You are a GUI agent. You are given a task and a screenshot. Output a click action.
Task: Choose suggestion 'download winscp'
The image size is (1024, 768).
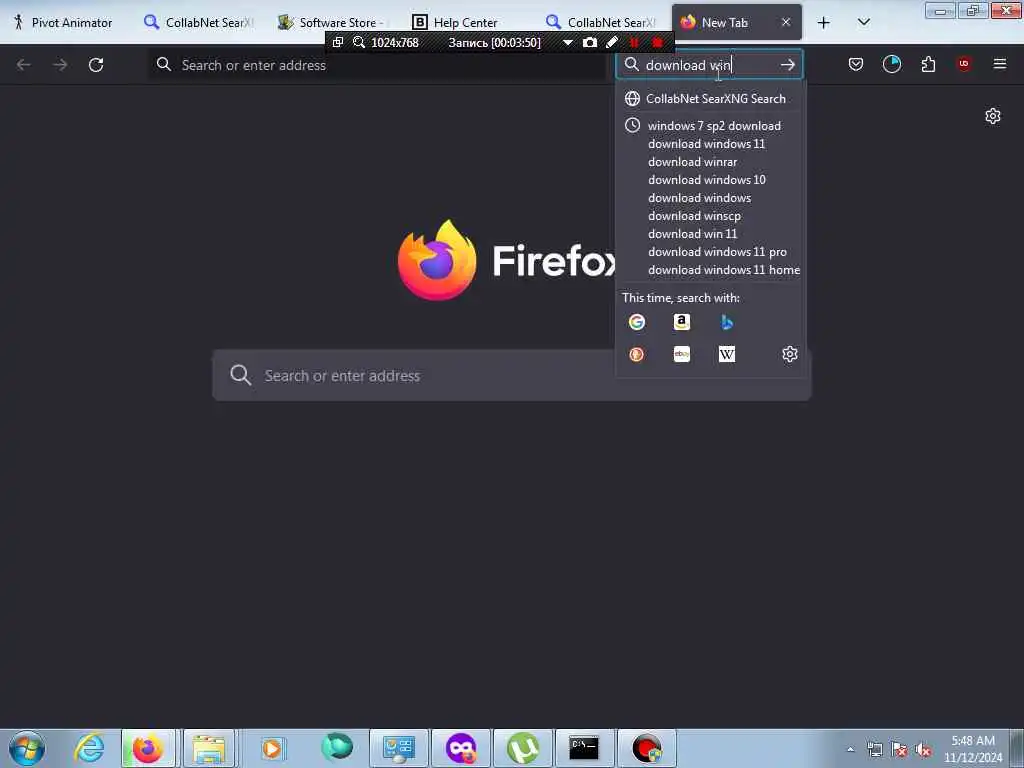tap(694, 216)
